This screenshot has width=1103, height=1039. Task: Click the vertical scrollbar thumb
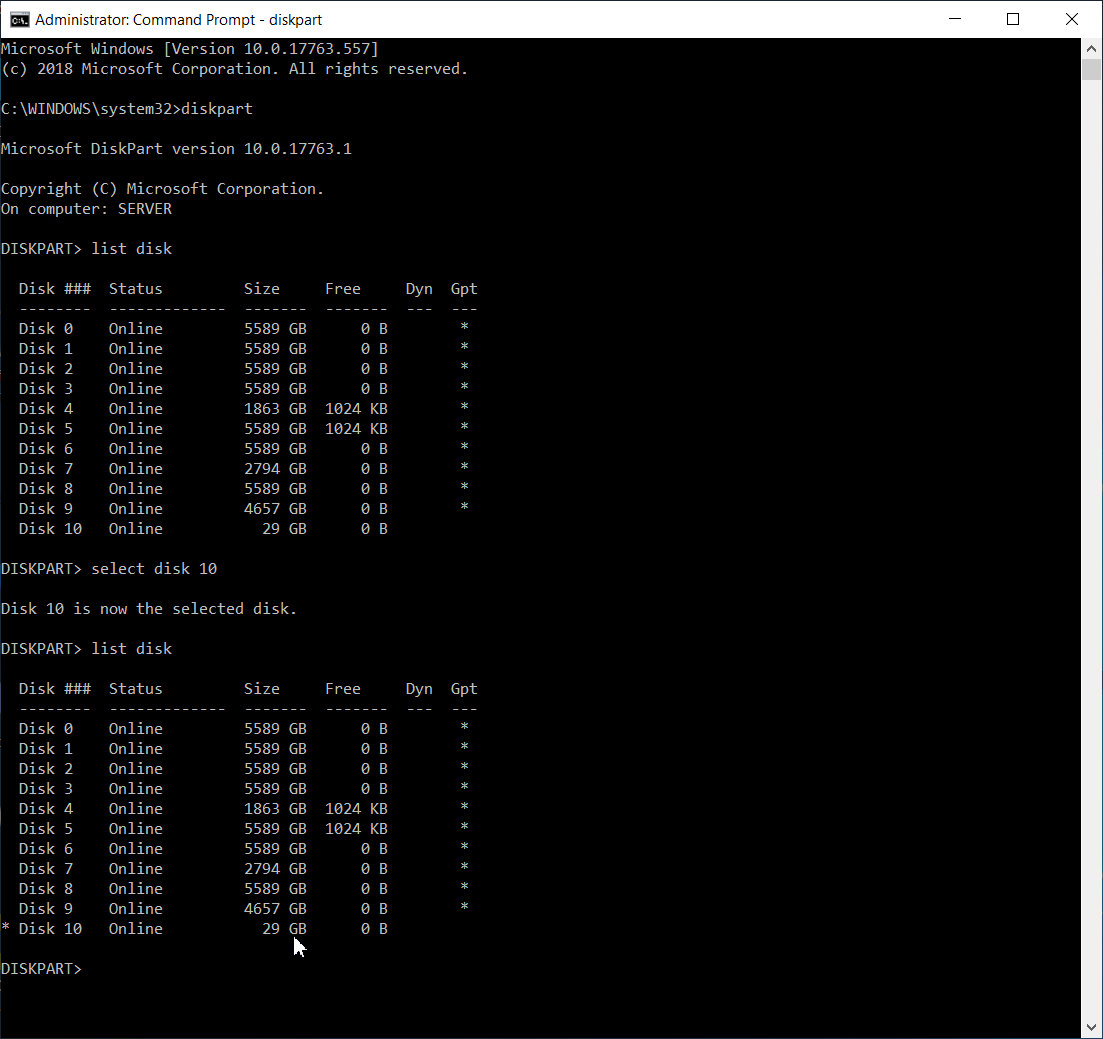[1091, 69]
